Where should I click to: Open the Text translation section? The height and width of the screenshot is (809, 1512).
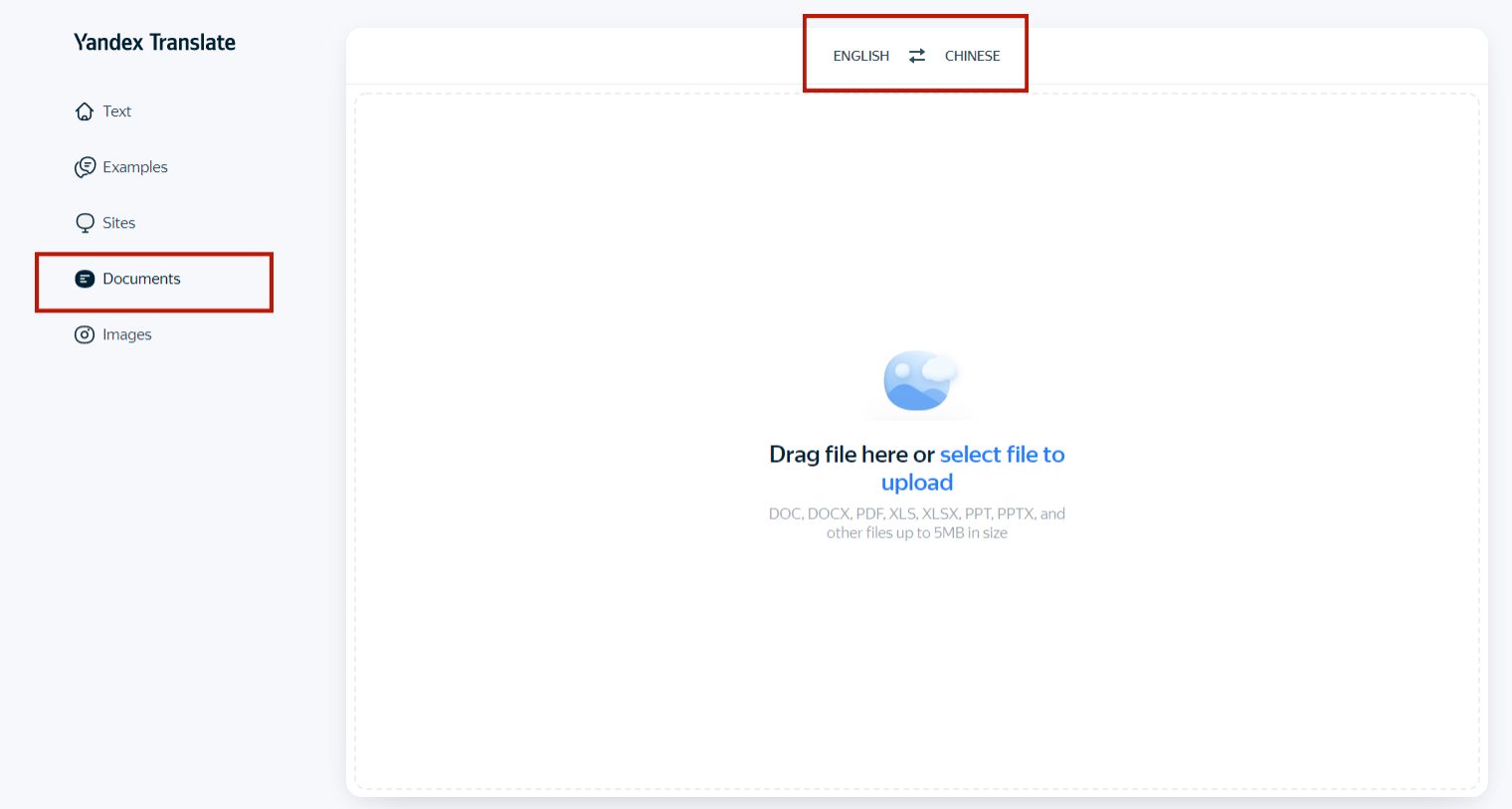coord(102,111)
